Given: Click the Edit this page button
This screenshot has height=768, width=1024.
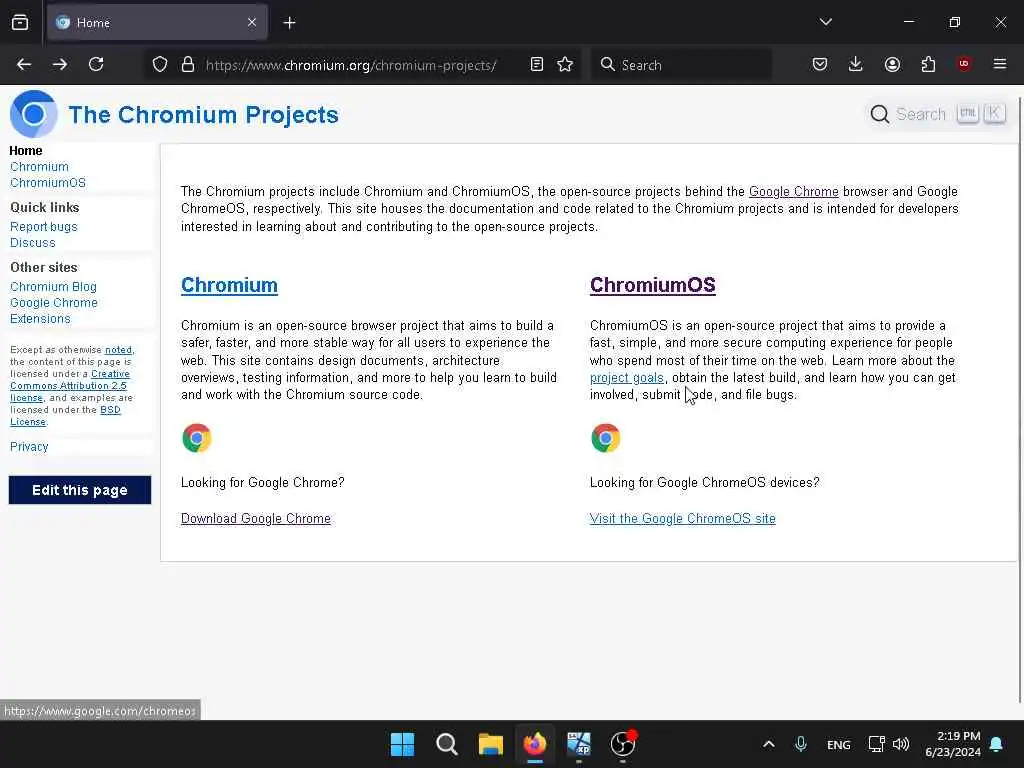Looking at the screenshot, I should [80, 490].
